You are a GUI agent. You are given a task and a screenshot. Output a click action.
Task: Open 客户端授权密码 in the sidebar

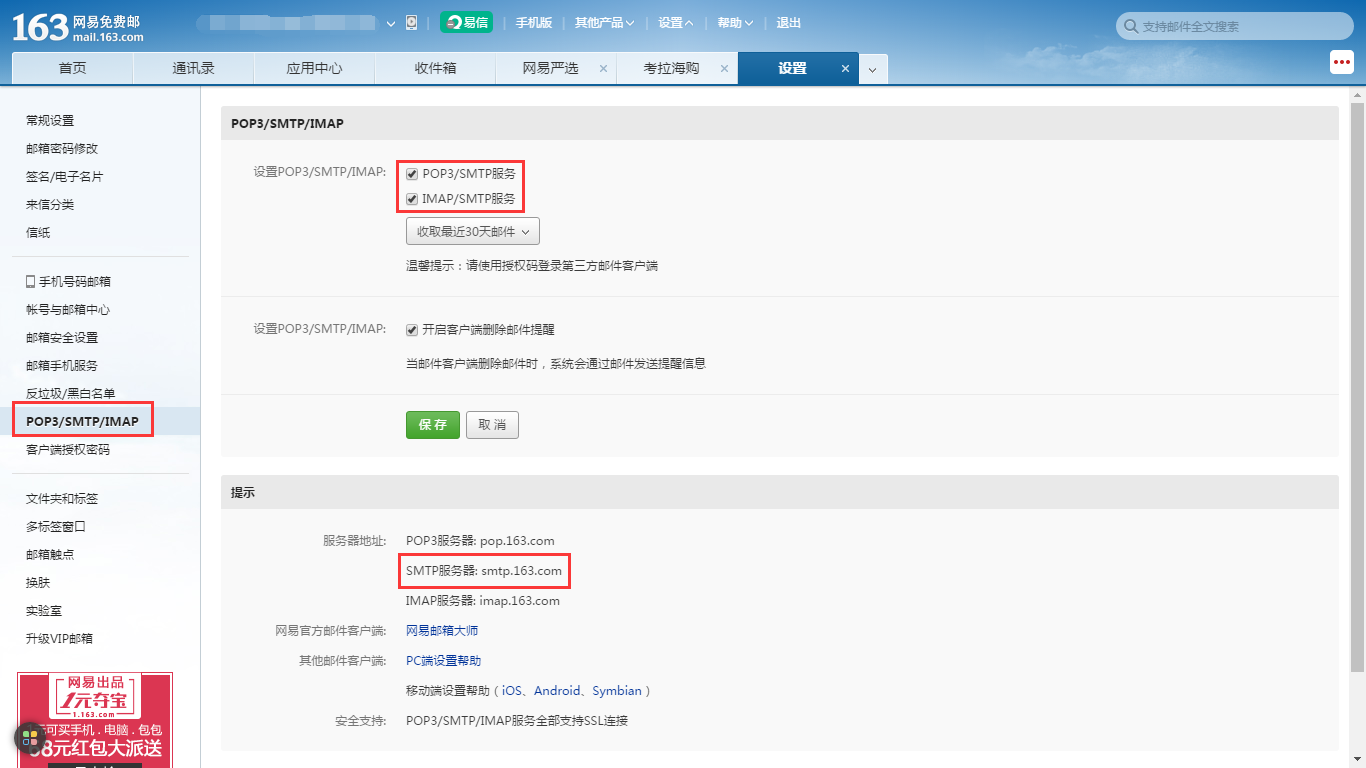(68, 450)
